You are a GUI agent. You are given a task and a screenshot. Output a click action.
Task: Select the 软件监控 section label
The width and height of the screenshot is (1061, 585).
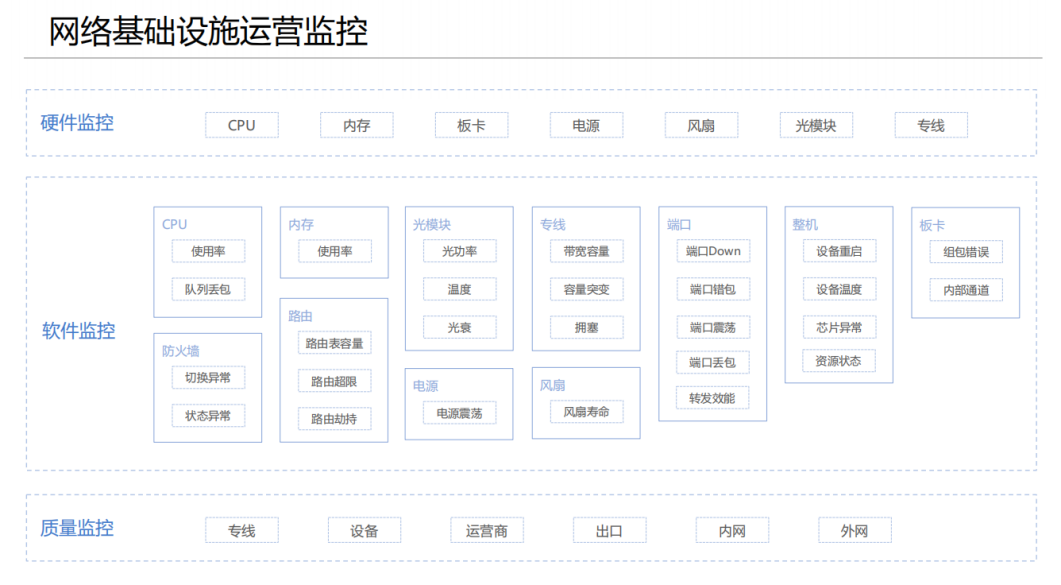(x=78, y=331)
